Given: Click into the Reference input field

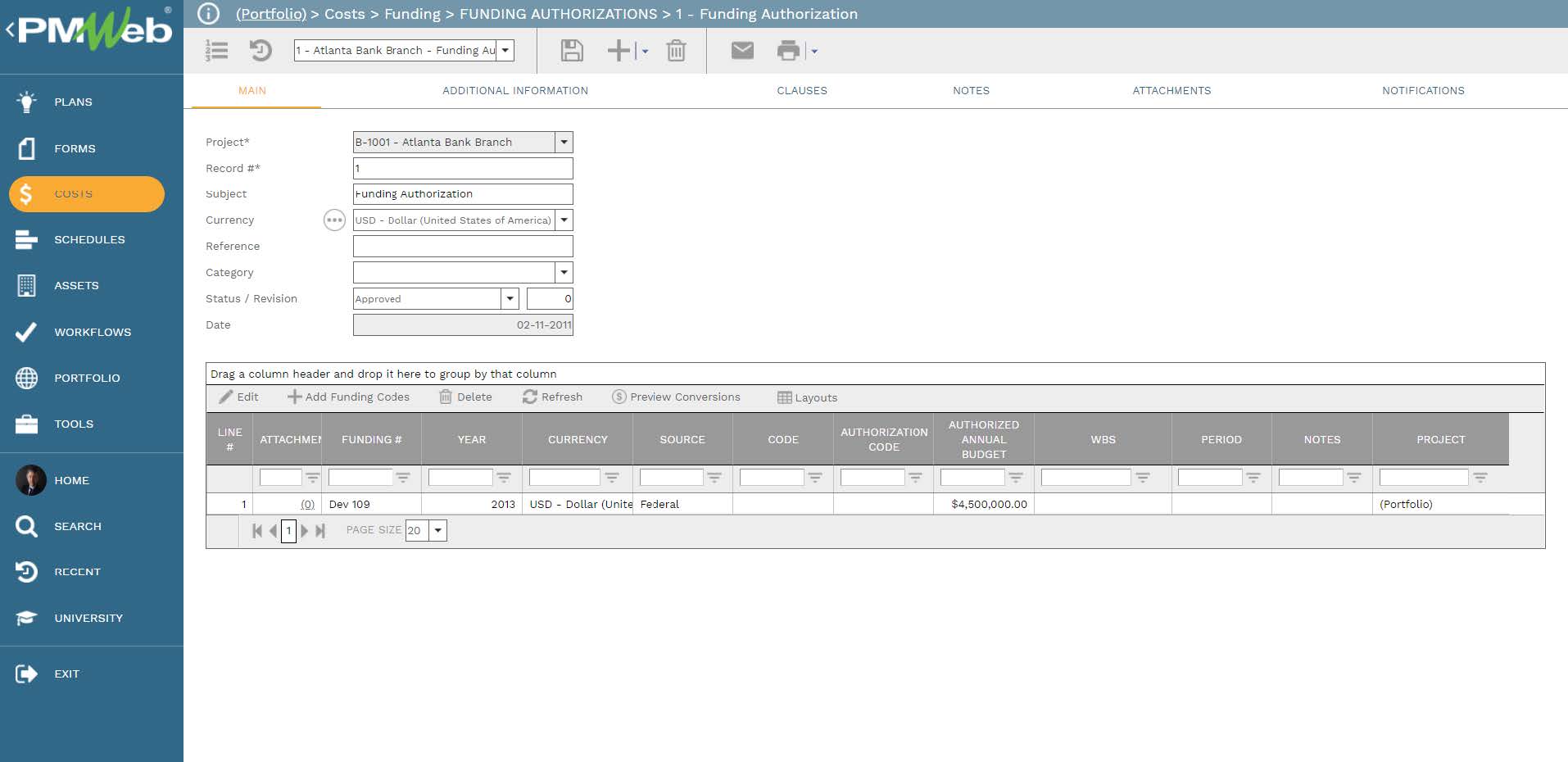Looking at the screenshot, I should point(462,247).
